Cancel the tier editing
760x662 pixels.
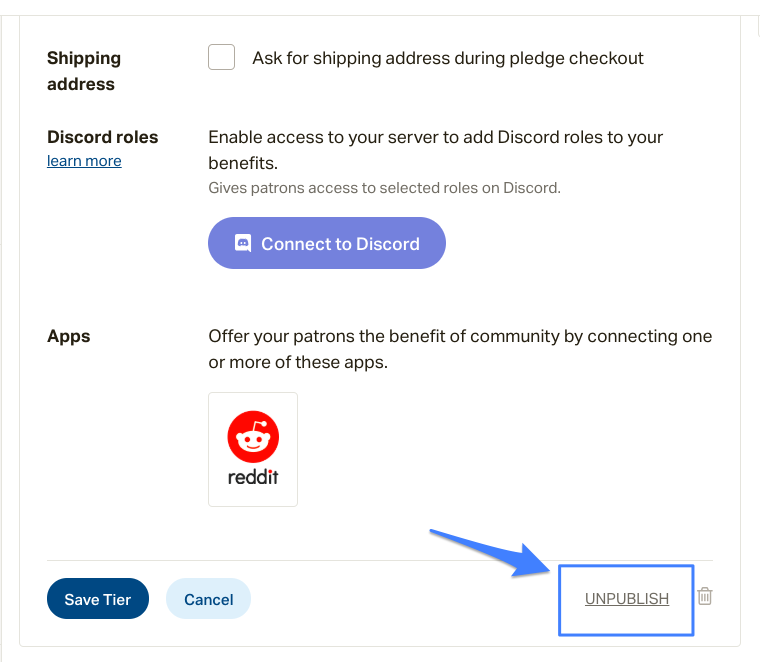208,599
